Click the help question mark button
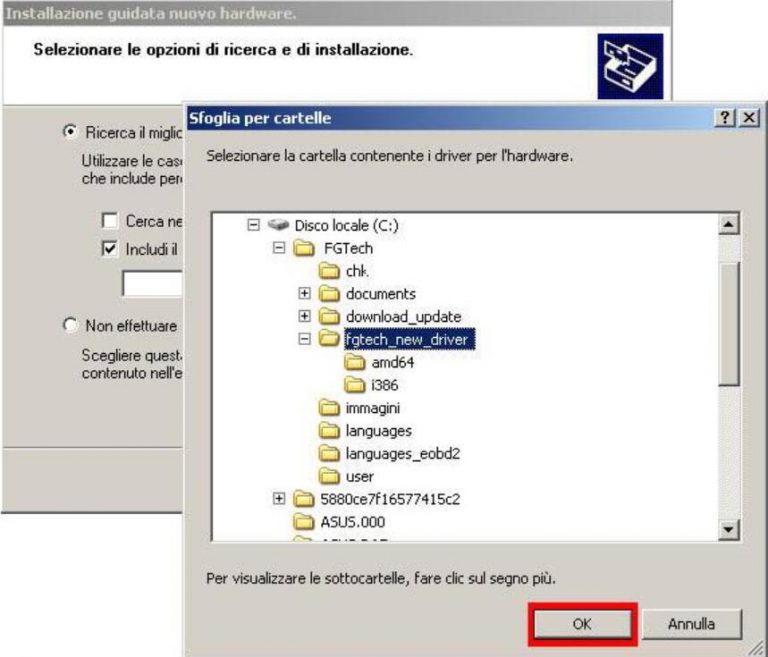This screenshot has width=768, height=657. (725, 118)
